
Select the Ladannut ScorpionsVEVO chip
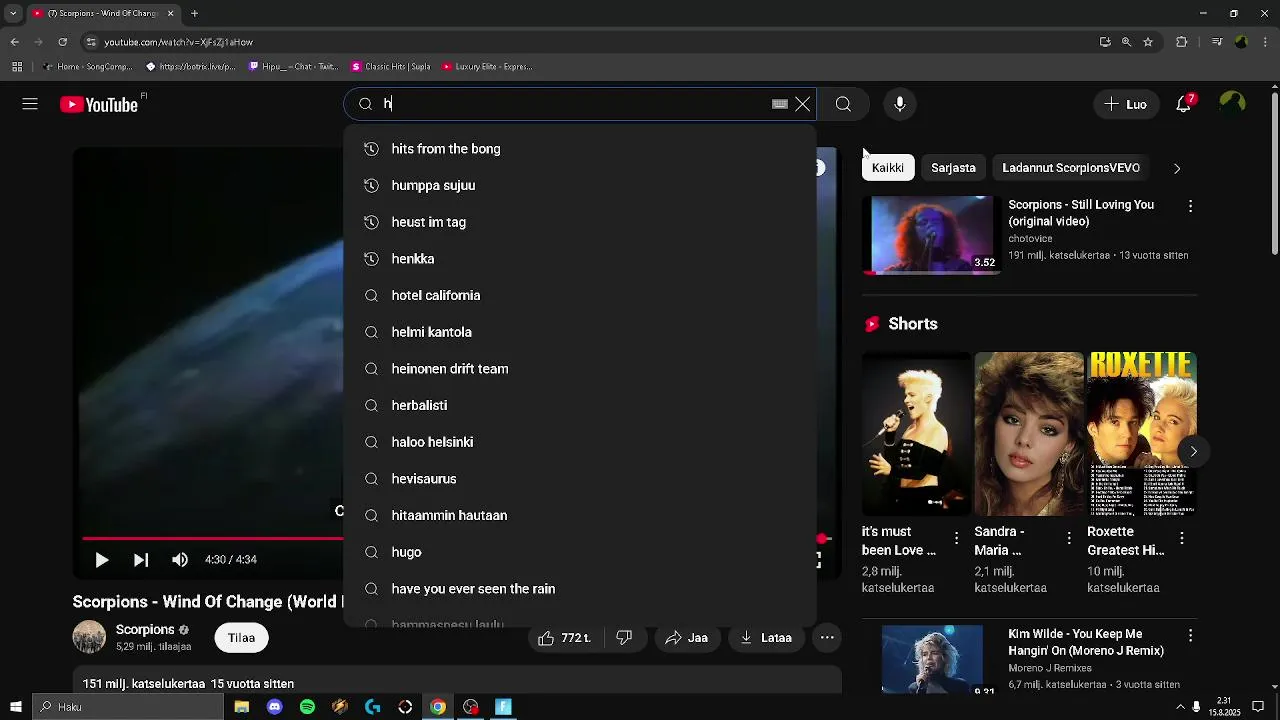(x=1071, y=168)
